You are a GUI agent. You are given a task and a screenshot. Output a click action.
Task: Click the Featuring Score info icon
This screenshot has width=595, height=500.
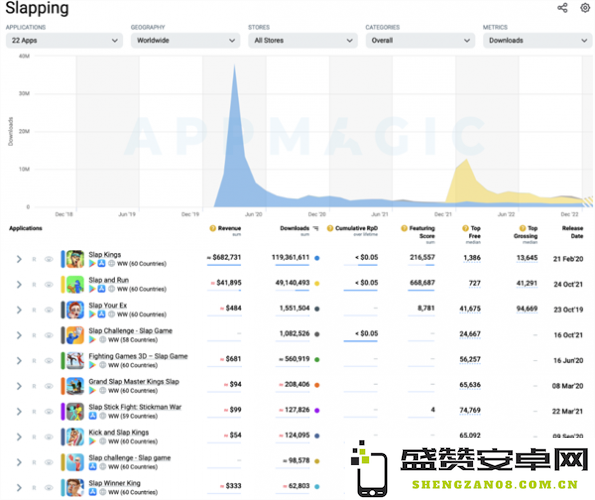(404, 228)
